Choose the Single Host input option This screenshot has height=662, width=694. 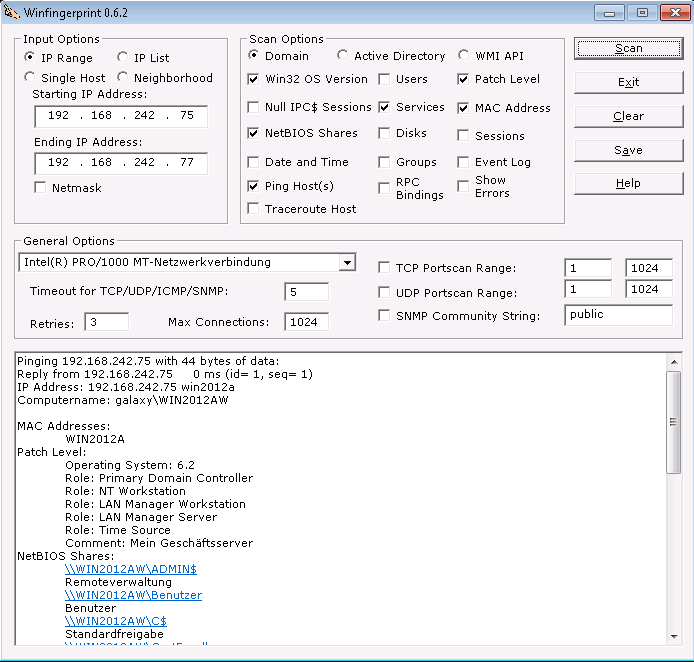(x=31, y=78)
